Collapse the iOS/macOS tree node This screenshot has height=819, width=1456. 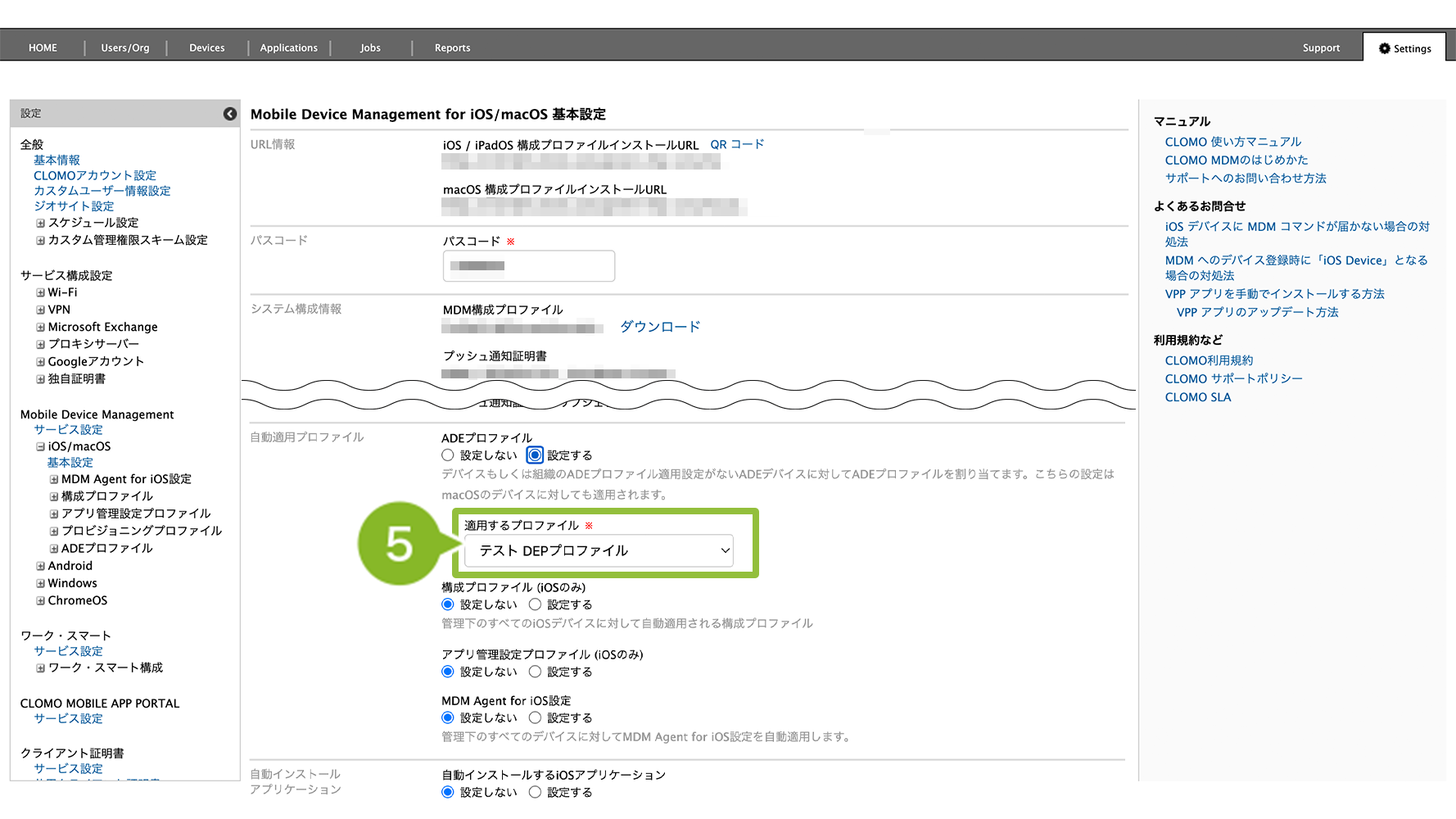click(40, 446)
